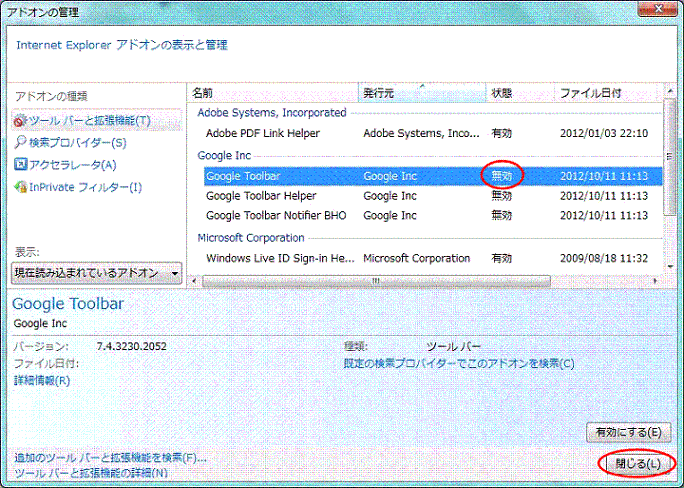The width and height of the screenshot is (684, 488).
Task: Sort by 発行元 column header
Action: [422, 92]
